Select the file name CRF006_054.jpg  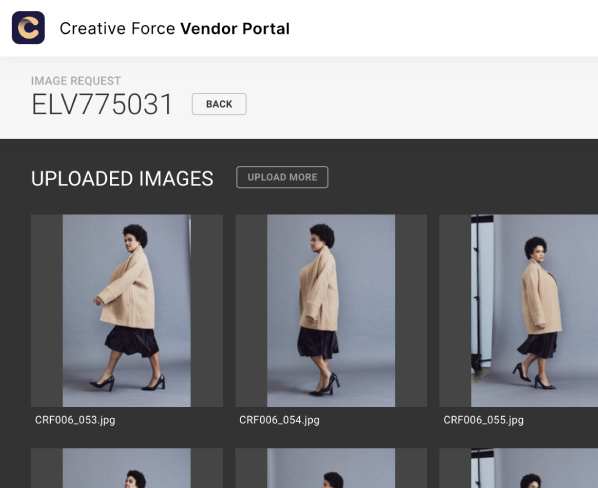pyautogui.click(x=280, y=420)
